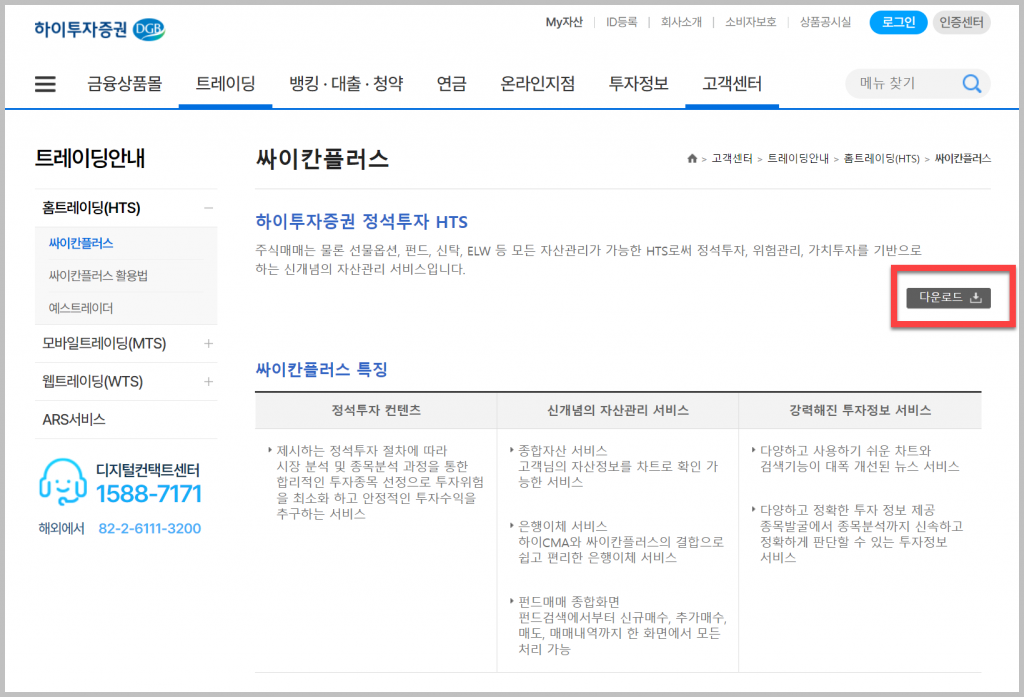Viewport: 1024px width, 697px height.
Task: Click the 신개념의 자산관리 서비스 header
Action: [618, 410]
